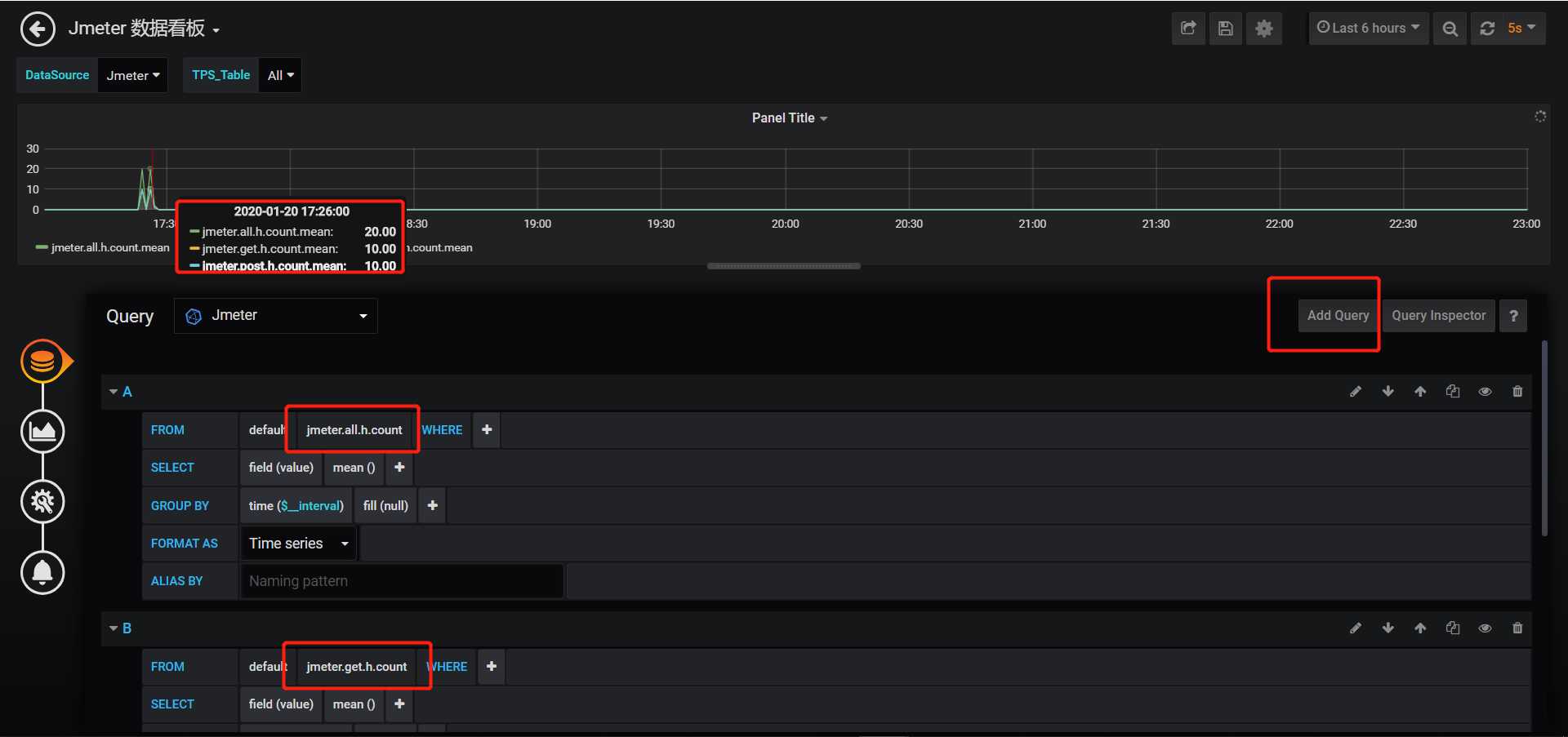This screenshot has width=1568, height=737.
Task: Move query B down
Action: click(x=1388, y=628)
